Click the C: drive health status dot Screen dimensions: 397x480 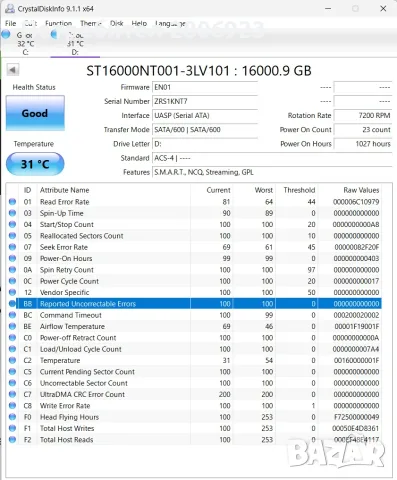(6, 34)
